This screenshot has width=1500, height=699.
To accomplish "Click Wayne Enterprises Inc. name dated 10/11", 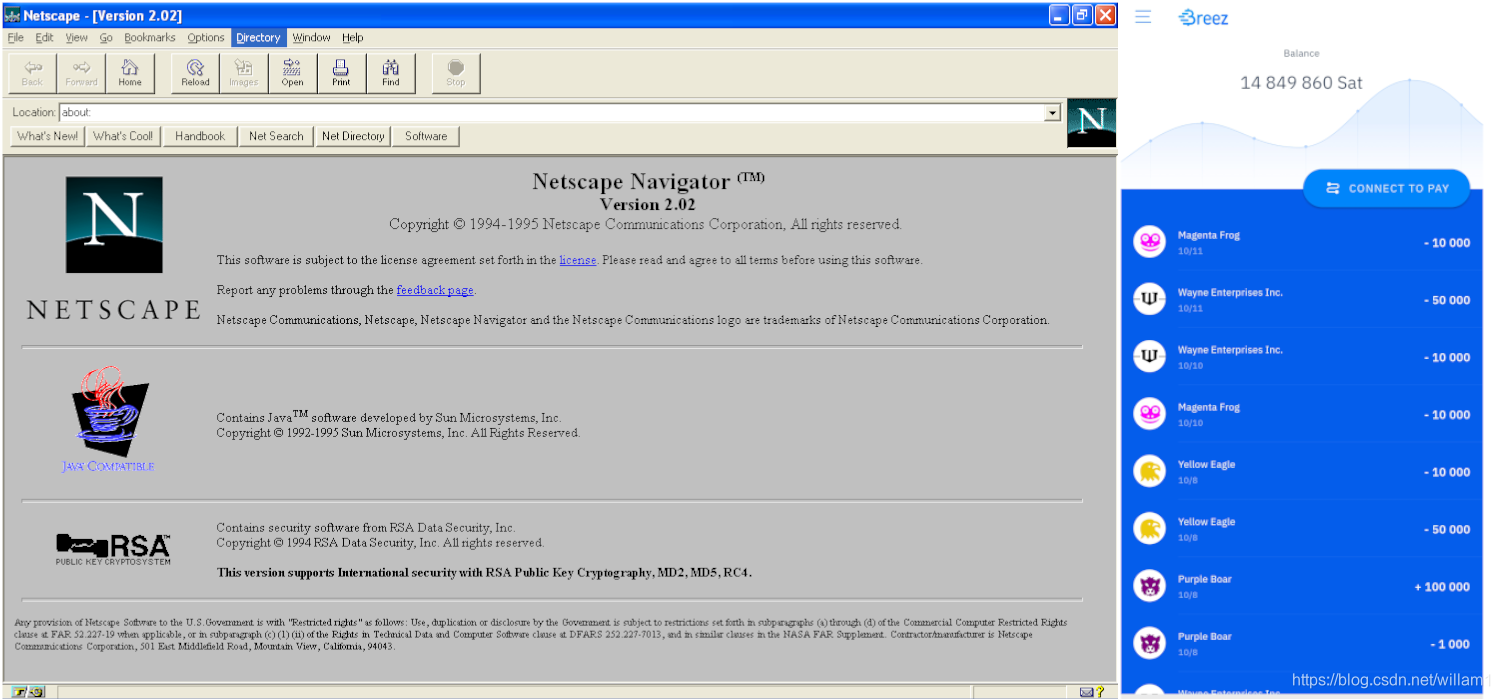I will click(1230, 293).
